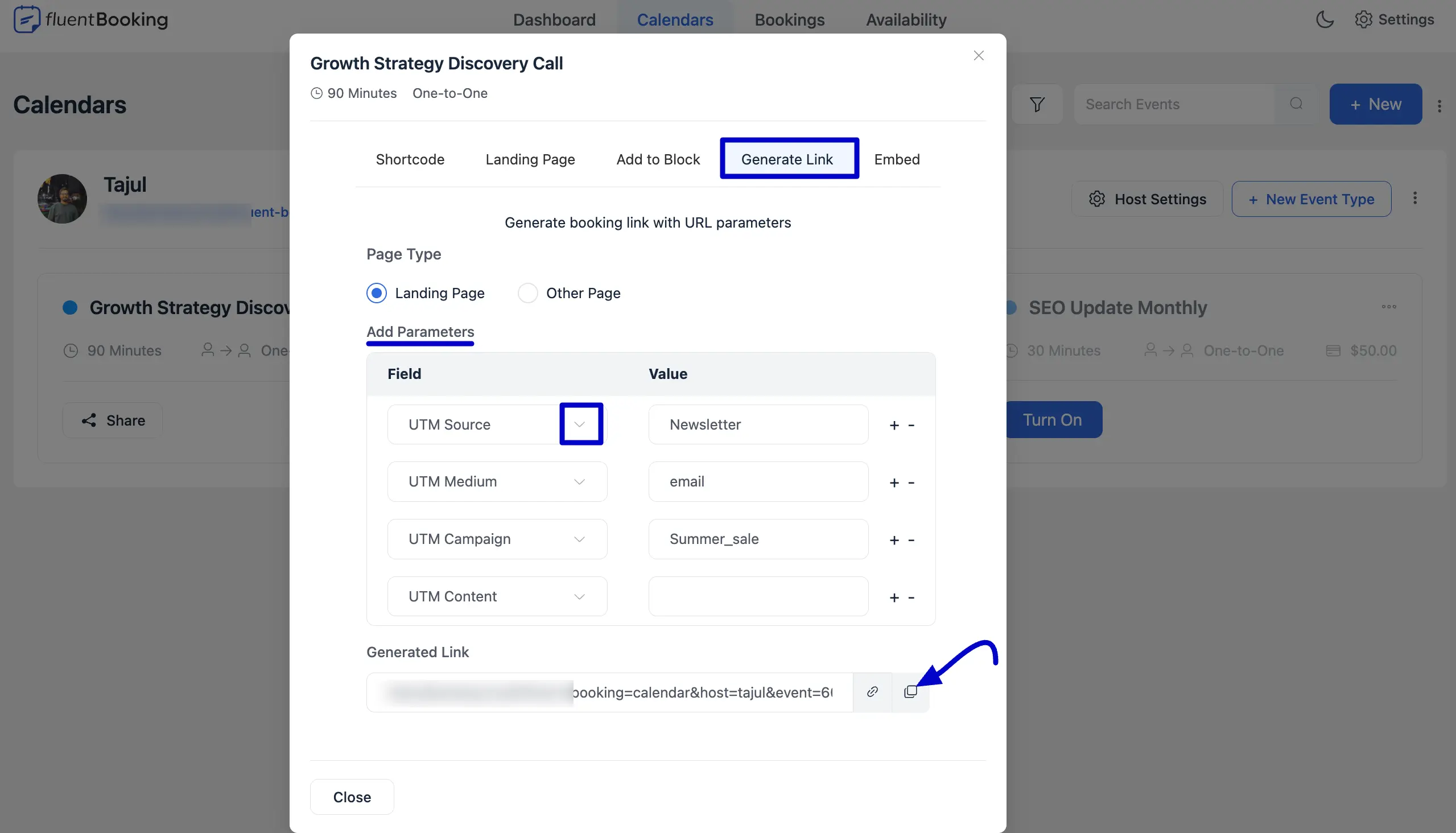Close the dialog with the X icon
Image resolution: width=1456 pixels, height=833 pixels.
[978, 56]
